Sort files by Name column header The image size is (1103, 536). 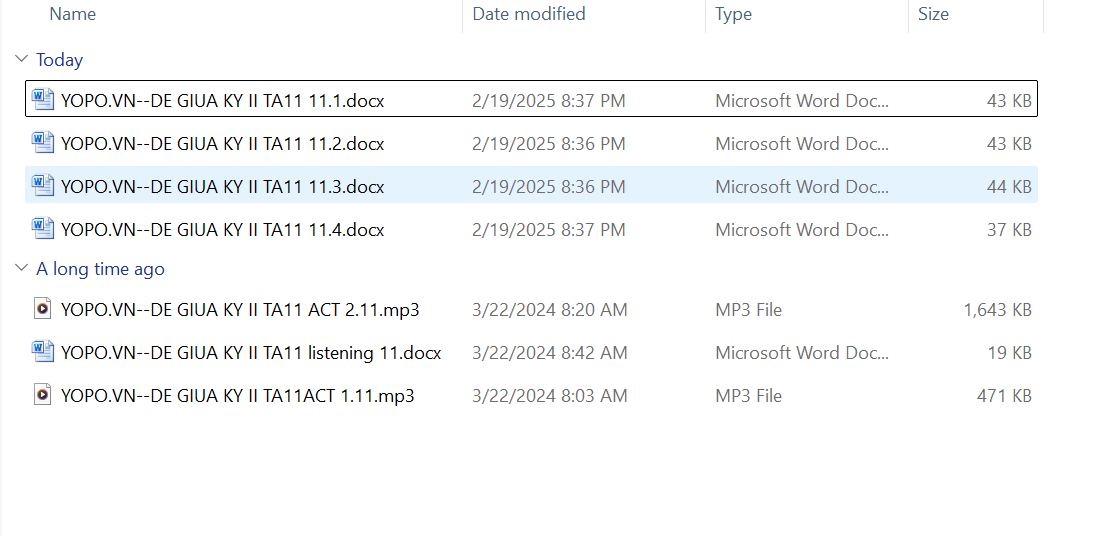(73, 14)
